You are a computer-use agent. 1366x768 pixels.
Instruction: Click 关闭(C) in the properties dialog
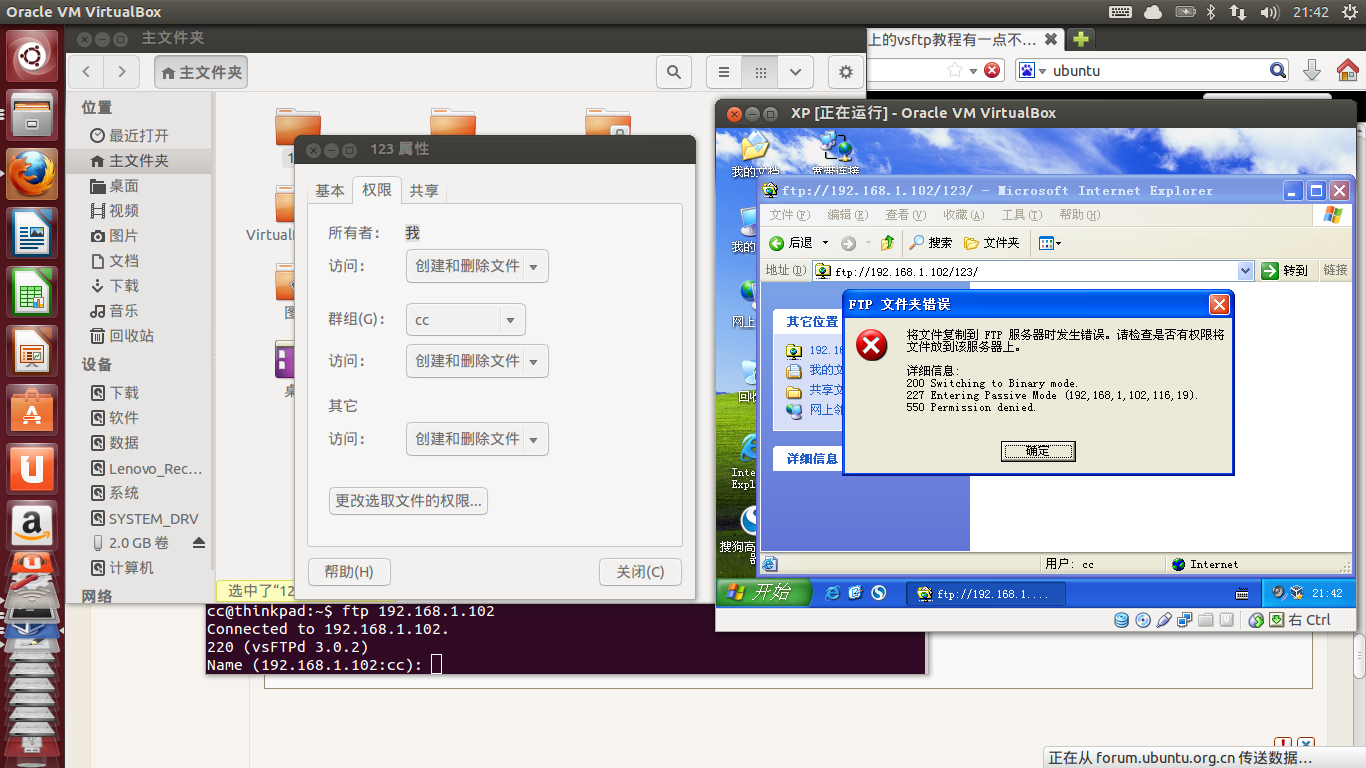click(x=640, y=572)
